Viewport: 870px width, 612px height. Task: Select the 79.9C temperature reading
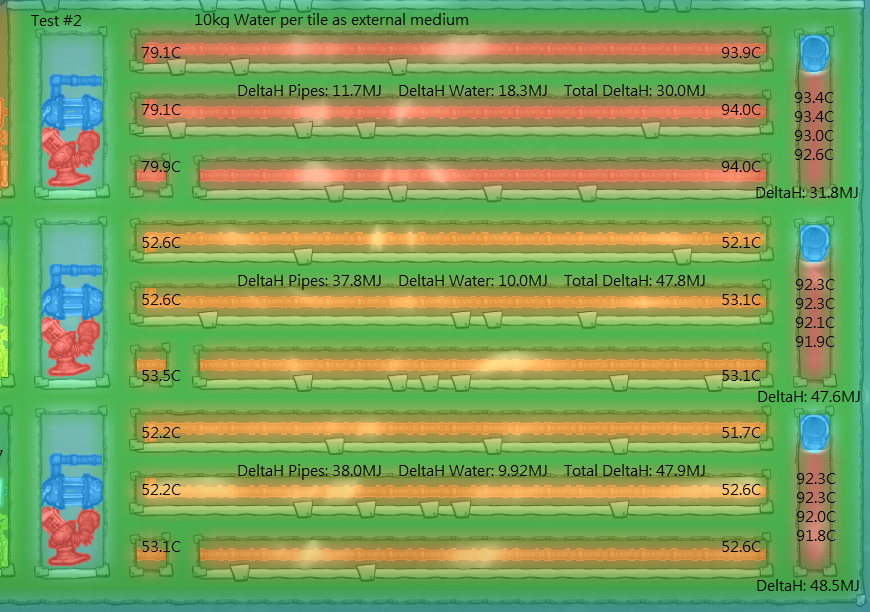(161, 166)
